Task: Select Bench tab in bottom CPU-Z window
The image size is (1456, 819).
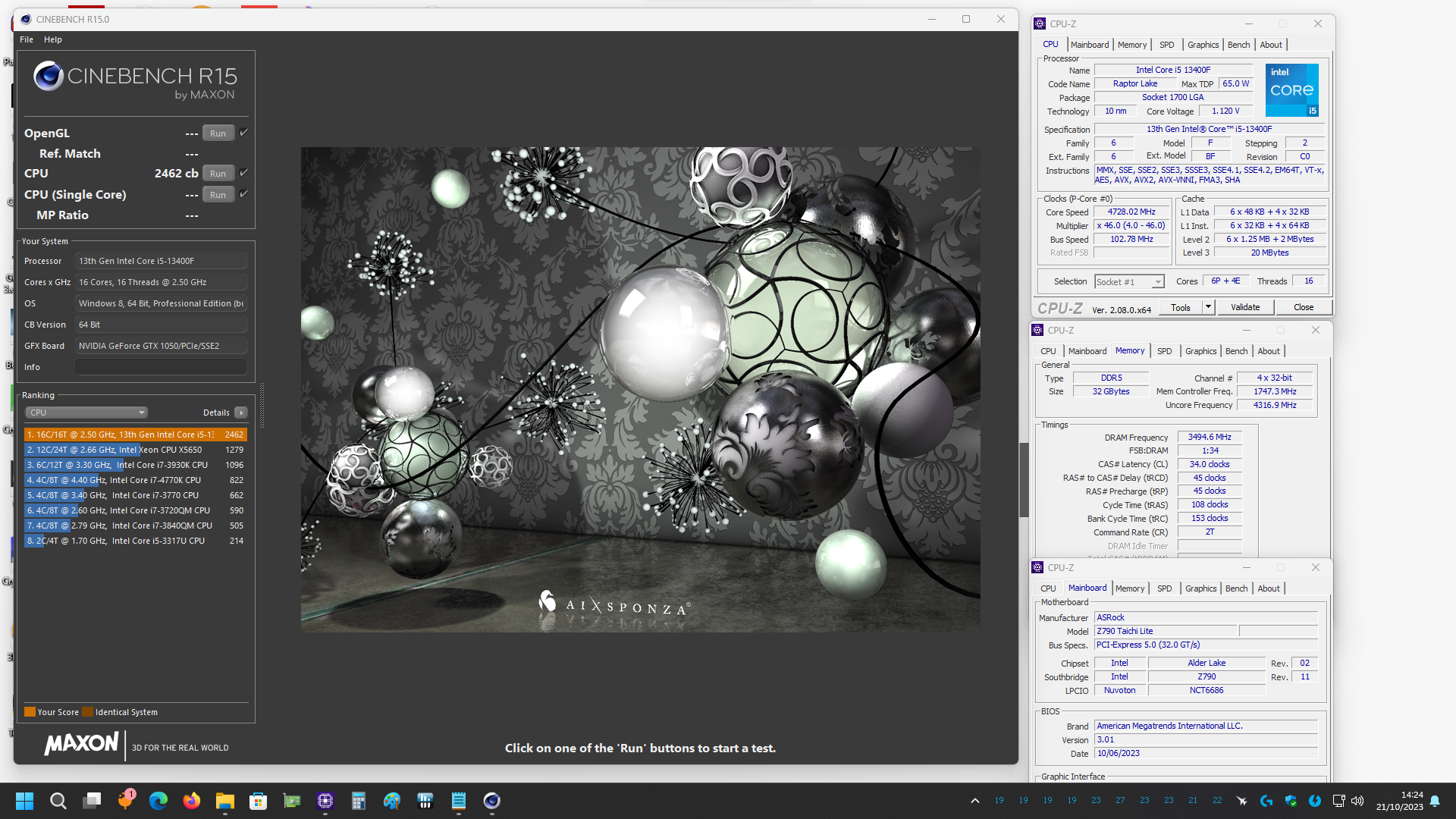Action: coord(1236,588)
